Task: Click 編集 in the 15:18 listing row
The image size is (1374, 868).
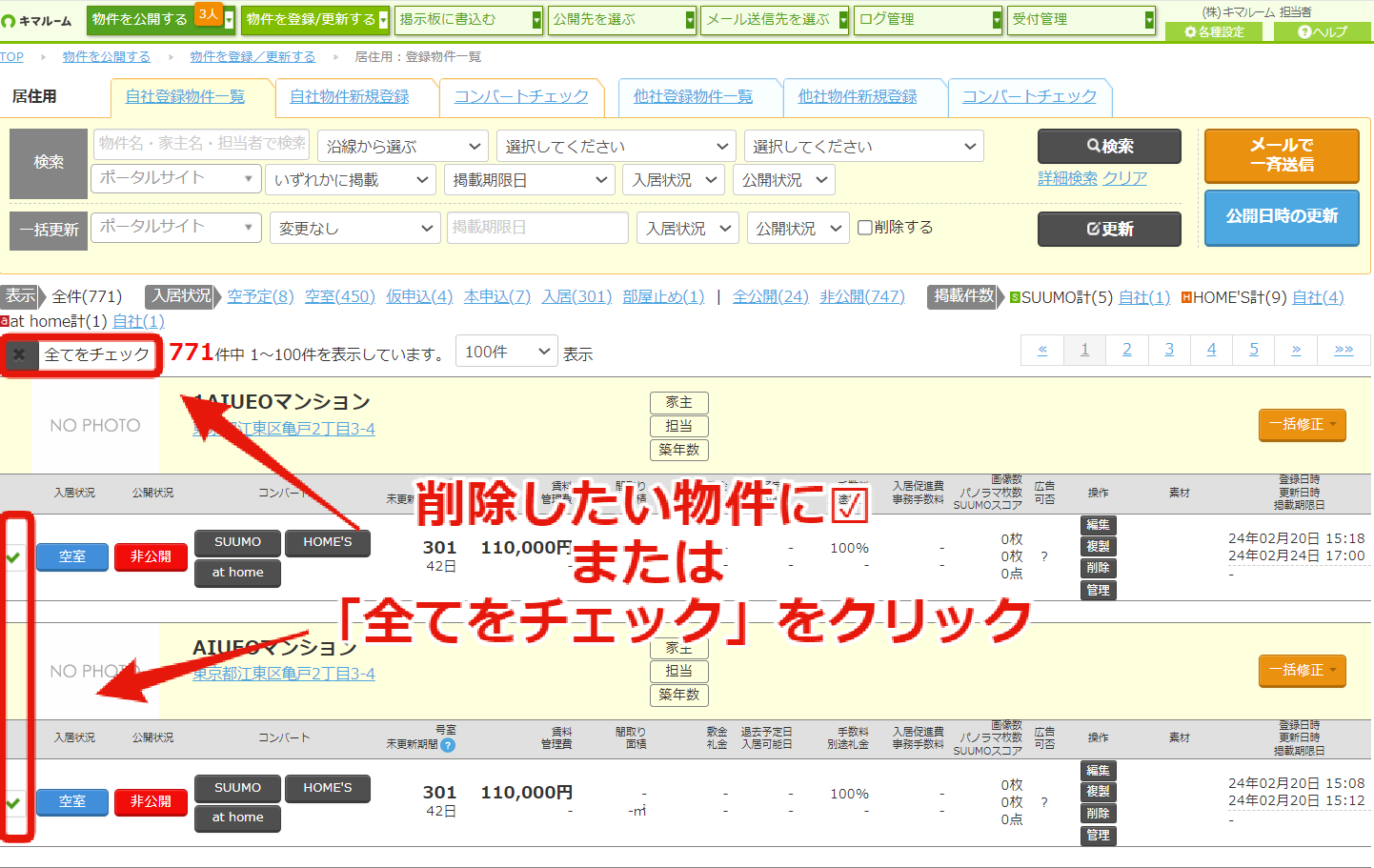Action: click(1098, 525)
